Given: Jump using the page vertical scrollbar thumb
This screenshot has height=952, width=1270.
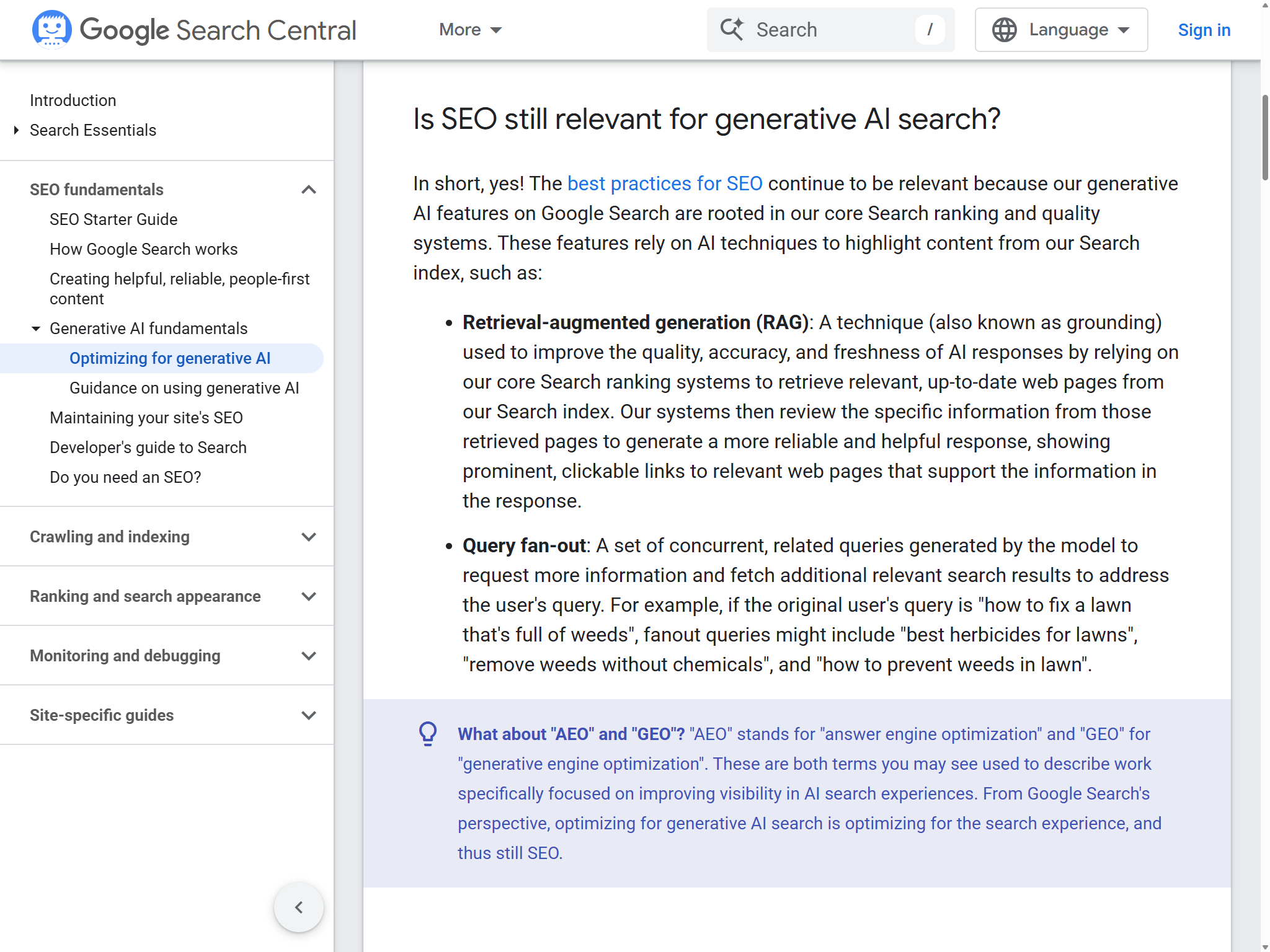Looking at the screenshot, I should (x=1265, y=138).
